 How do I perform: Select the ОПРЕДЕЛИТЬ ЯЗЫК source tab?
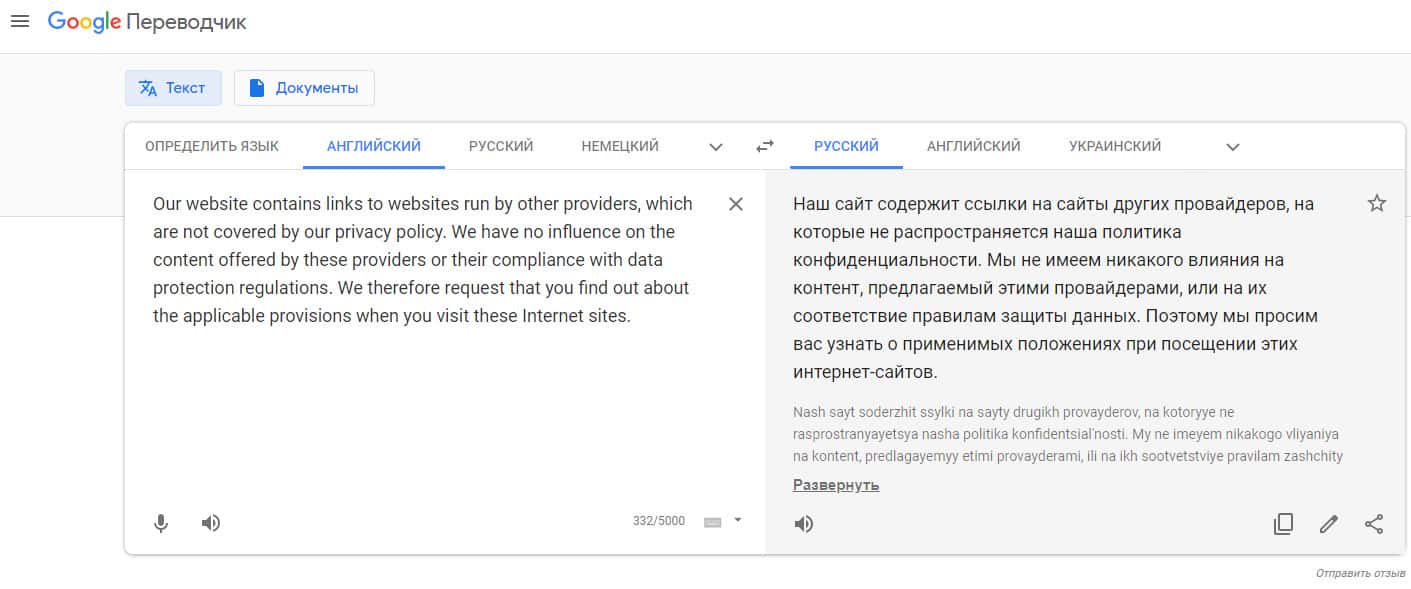coord(212,146)
